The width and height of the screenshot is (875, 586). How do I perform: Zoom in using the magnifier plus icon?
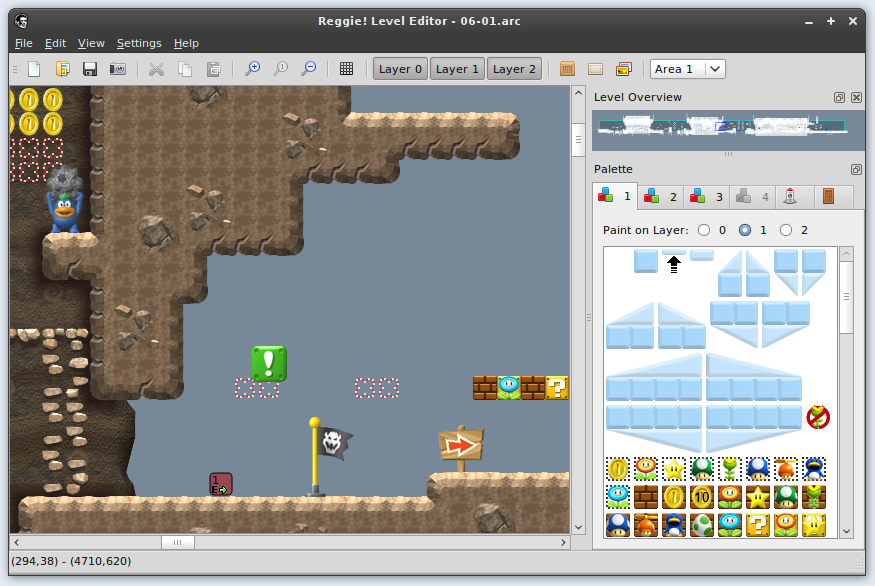click(x=253, y=69)
